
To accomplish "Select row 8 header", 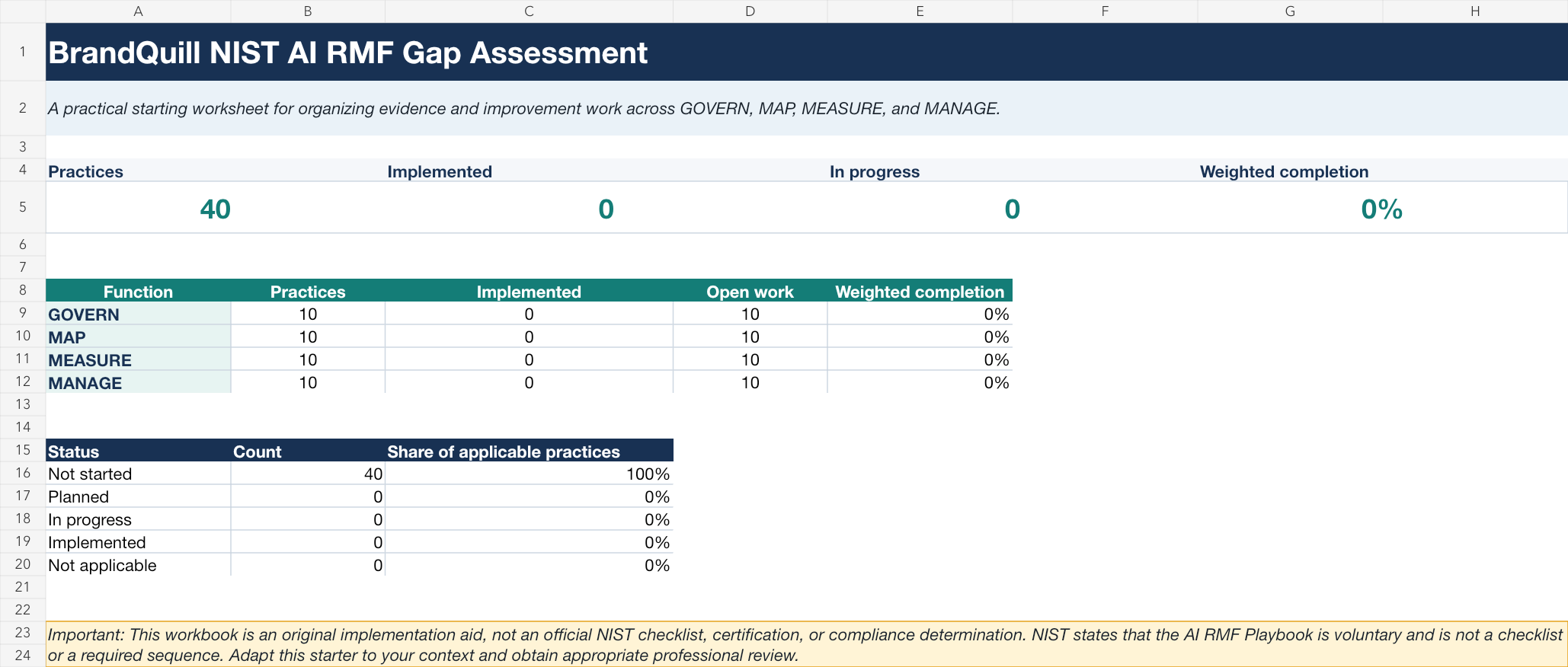I will (x=23, y=290).
